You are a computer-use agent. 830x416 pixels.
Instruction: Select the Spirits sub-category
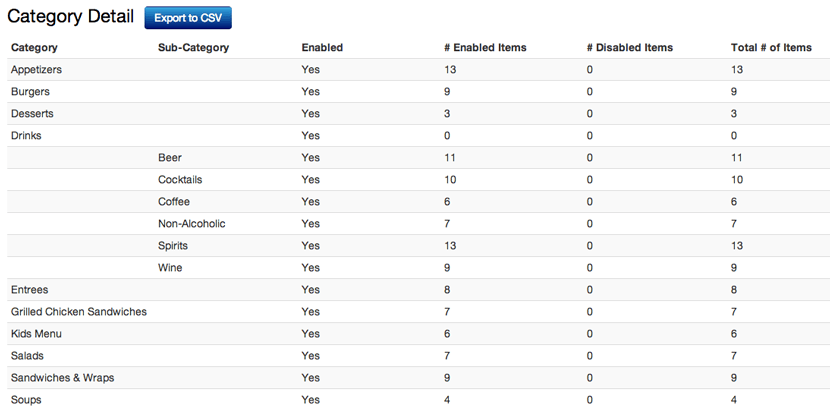click(173, 246)
